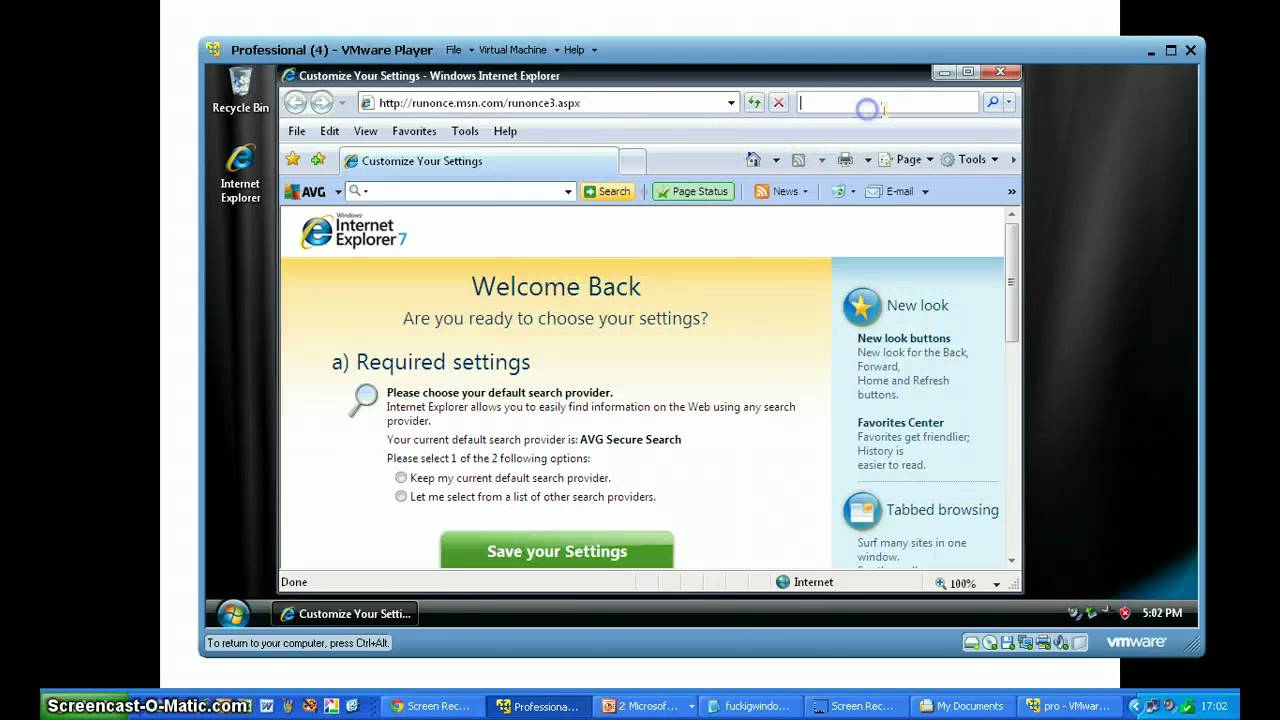Viewport: 1280px width, 720px height.
Task: Open the Page dropdown menu
Action: click(x=907, y=160)
